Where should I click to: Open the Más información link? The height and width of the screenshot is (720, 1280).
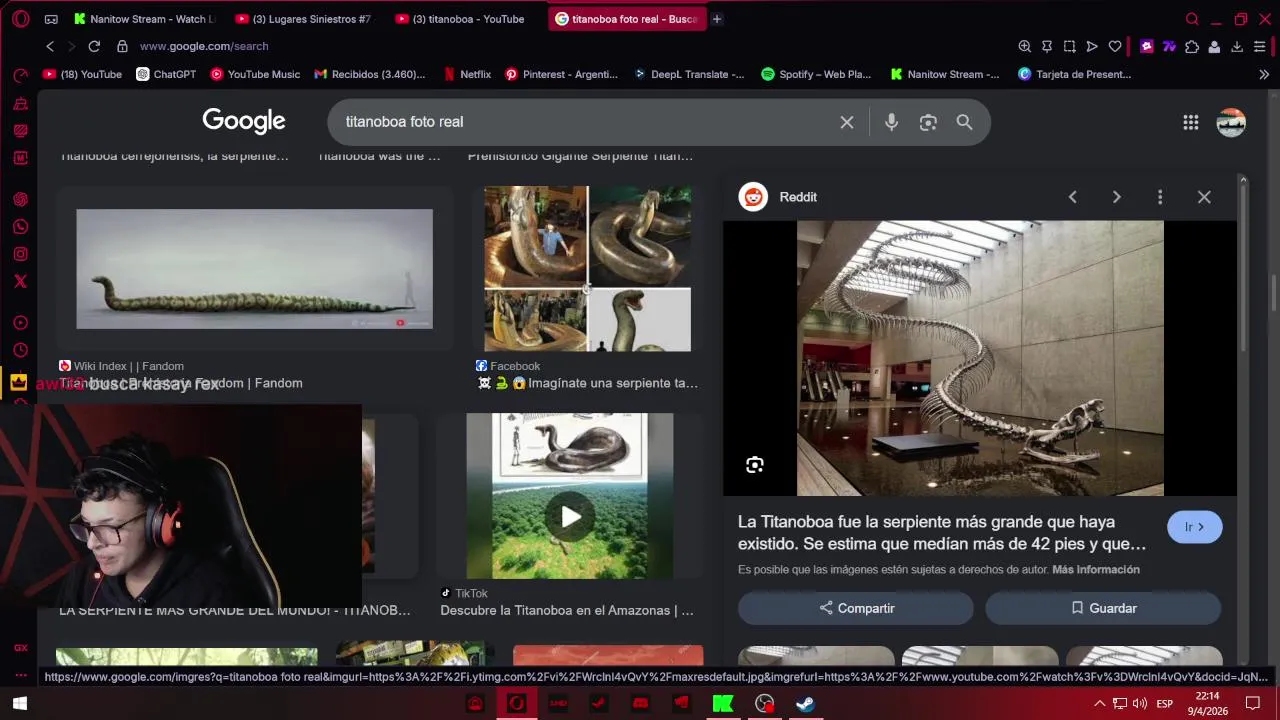click(x=1096, y=570)
